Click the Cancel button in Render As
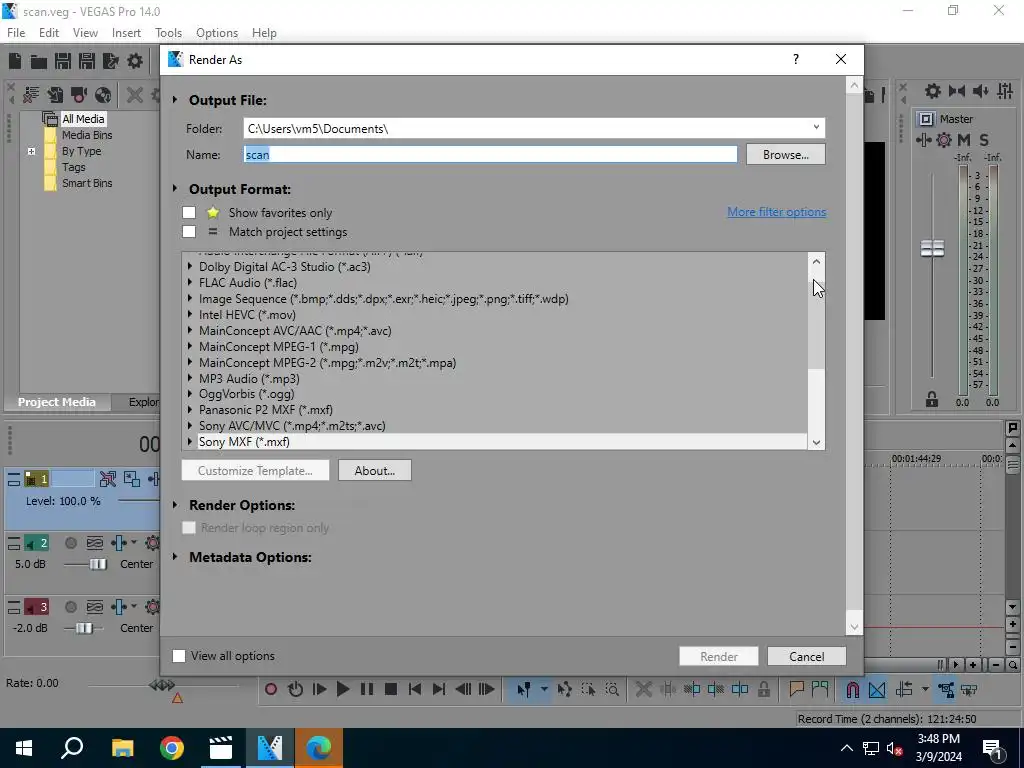The image size is (1024, 768). click(x=807, y=656)
